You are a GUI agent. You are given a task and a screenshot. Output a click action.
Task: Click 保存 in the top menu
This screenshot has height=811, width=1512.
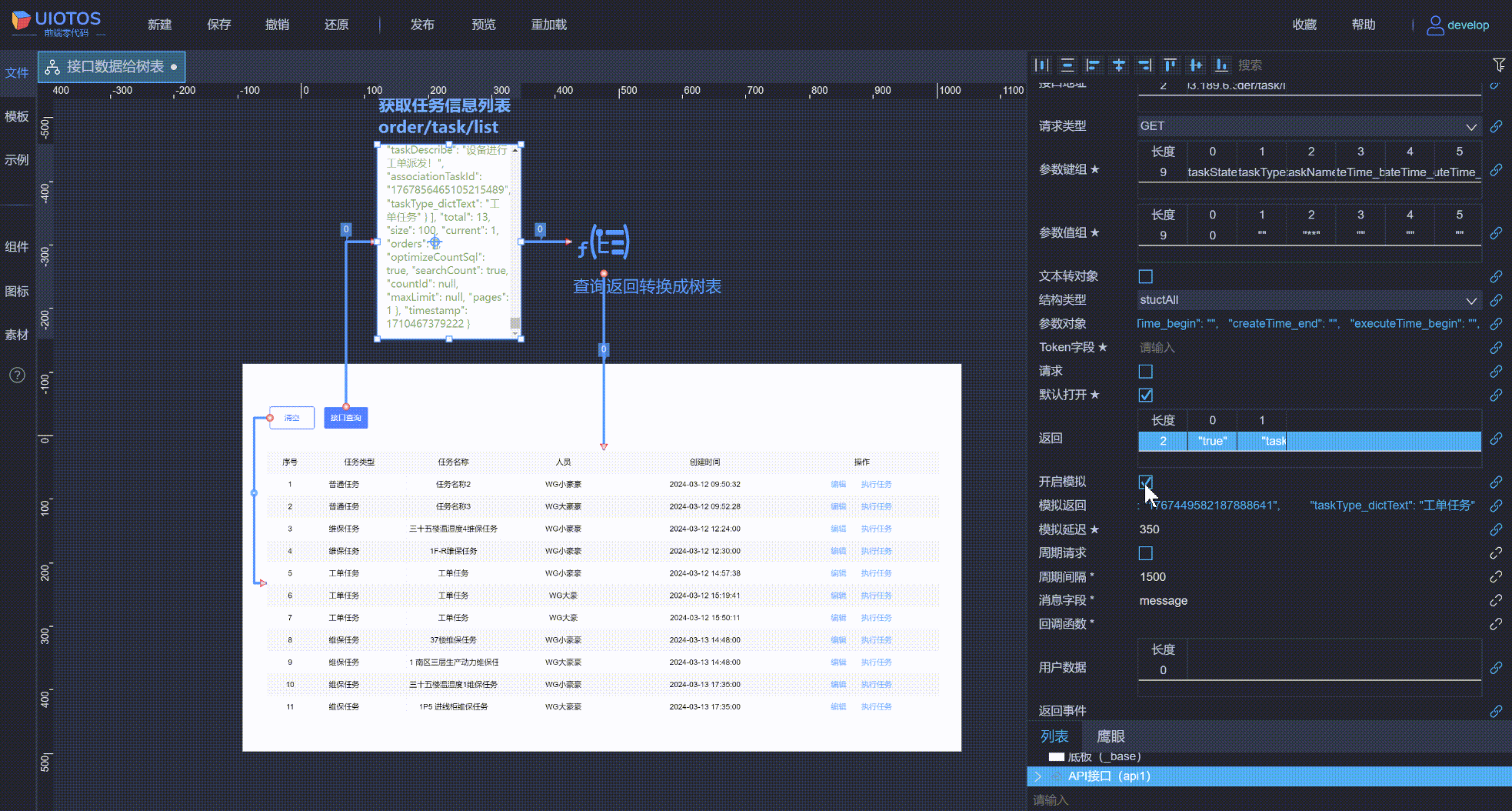tap(219, 25)
